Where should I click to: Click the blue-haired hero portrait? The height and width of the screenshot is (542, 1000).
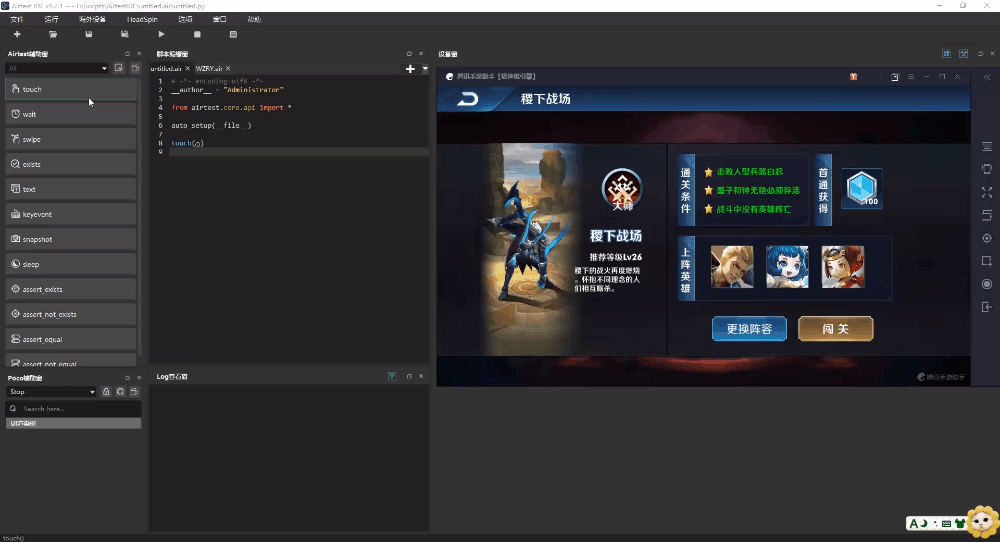pyautogui.click(x=787, y=267)
